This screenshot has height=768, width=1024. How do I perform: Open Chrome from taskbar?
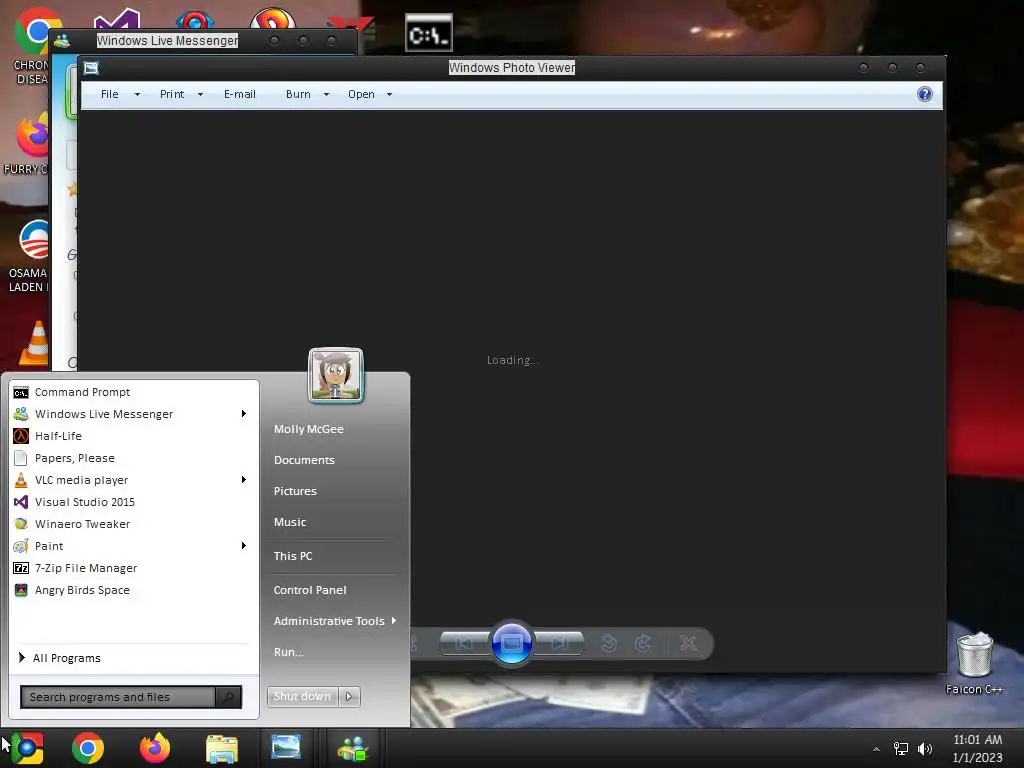pos(88,748)
